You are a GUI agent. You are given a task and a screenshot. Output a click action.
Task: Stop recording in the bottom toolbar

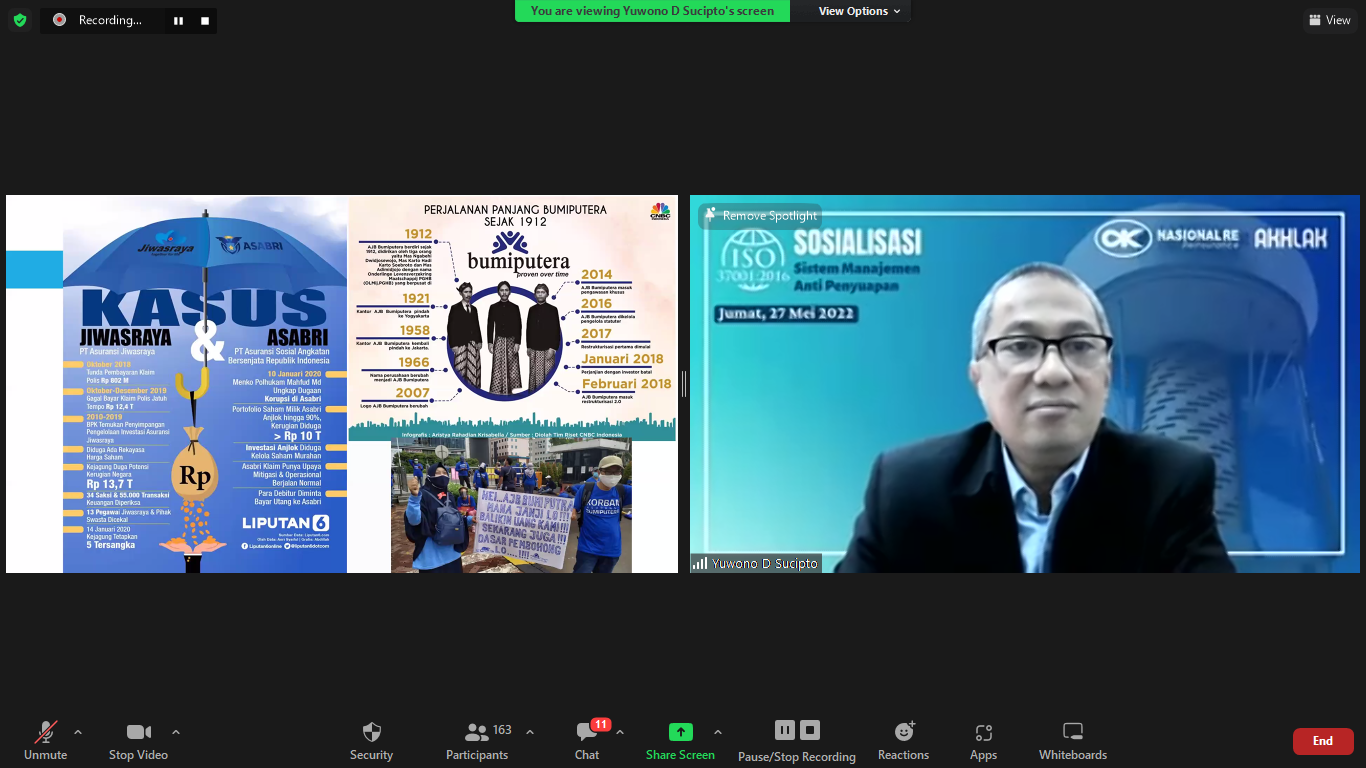[x=810, y=730]
